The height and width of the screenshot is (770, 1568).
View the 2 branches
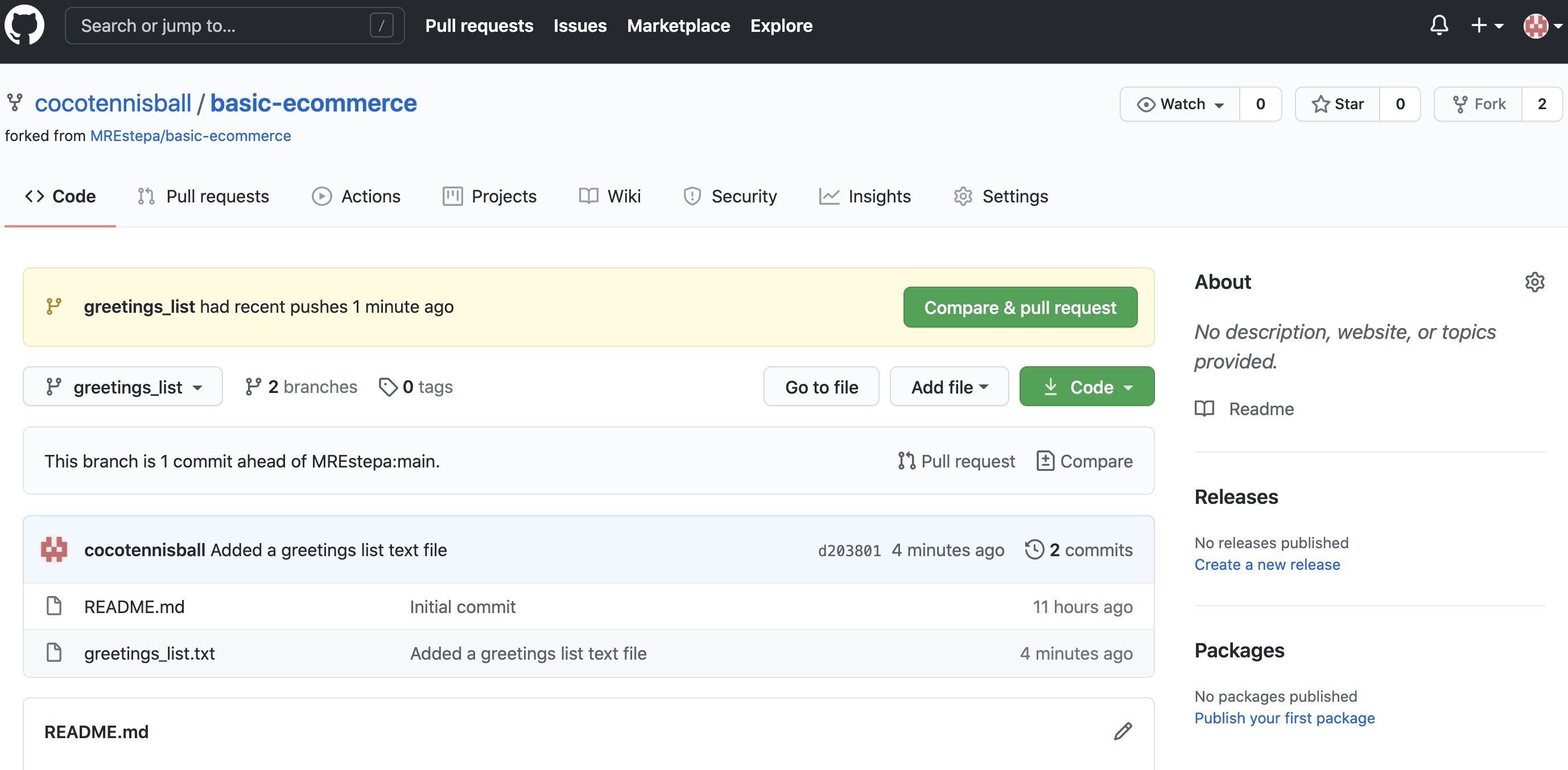click(x=302, y=386)
